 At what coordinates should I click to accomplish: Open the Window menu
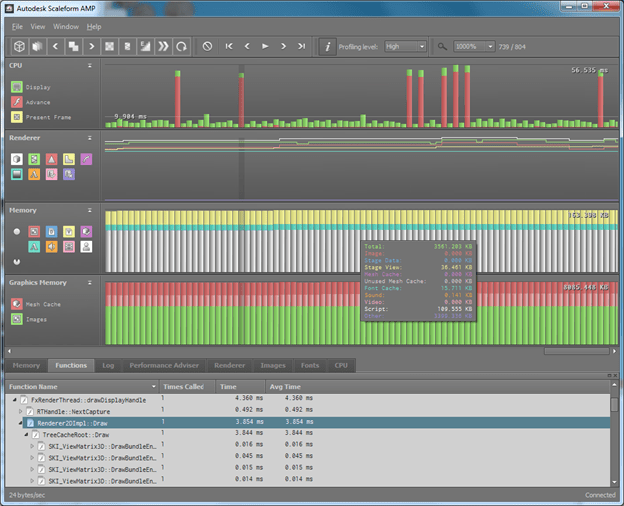[66, 27]
